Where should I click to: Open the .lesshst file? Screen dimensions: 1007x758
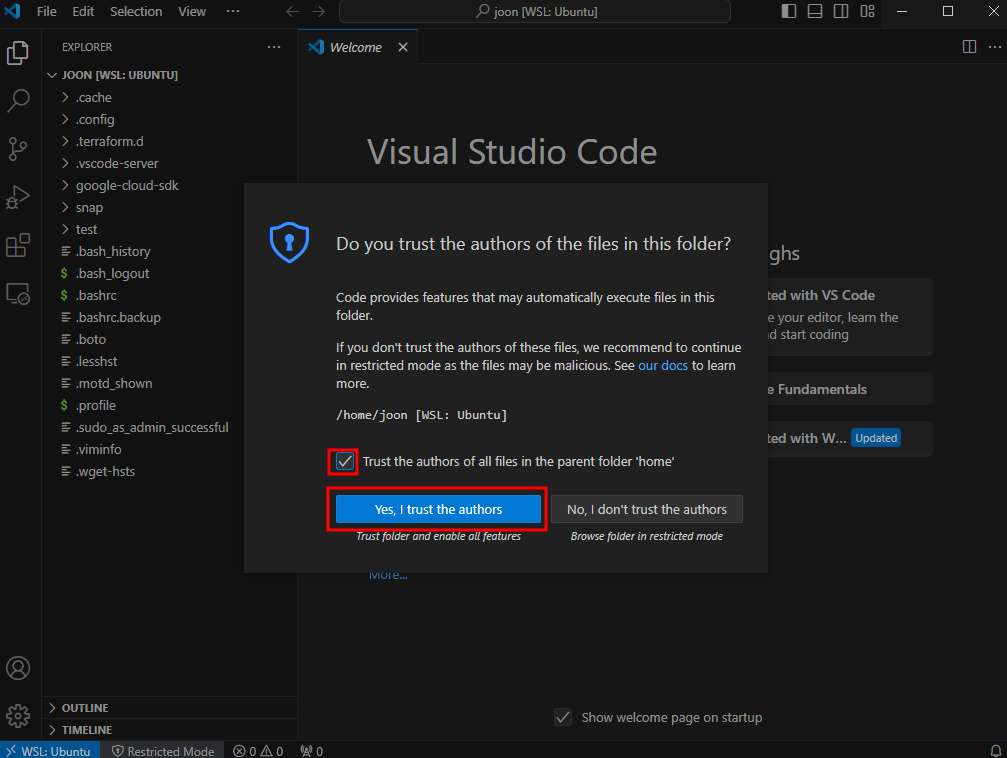point(170,362)
